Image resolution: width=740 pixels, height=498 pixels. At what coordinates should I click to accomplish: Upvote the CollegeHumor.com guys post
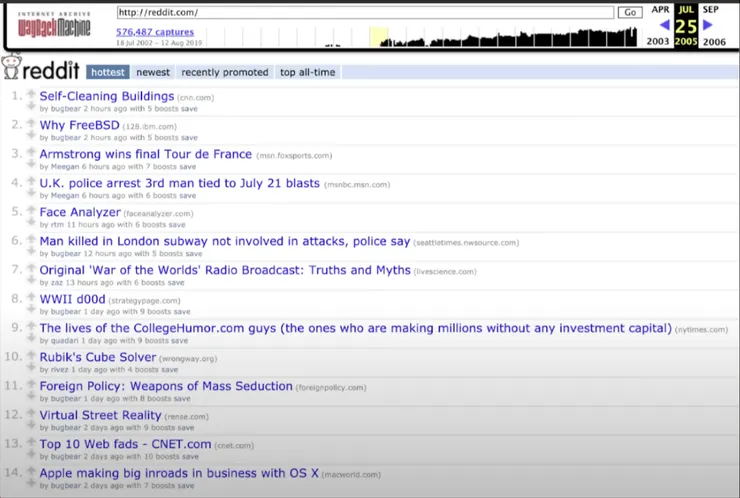pyautogui.click(x=31, y=326)
